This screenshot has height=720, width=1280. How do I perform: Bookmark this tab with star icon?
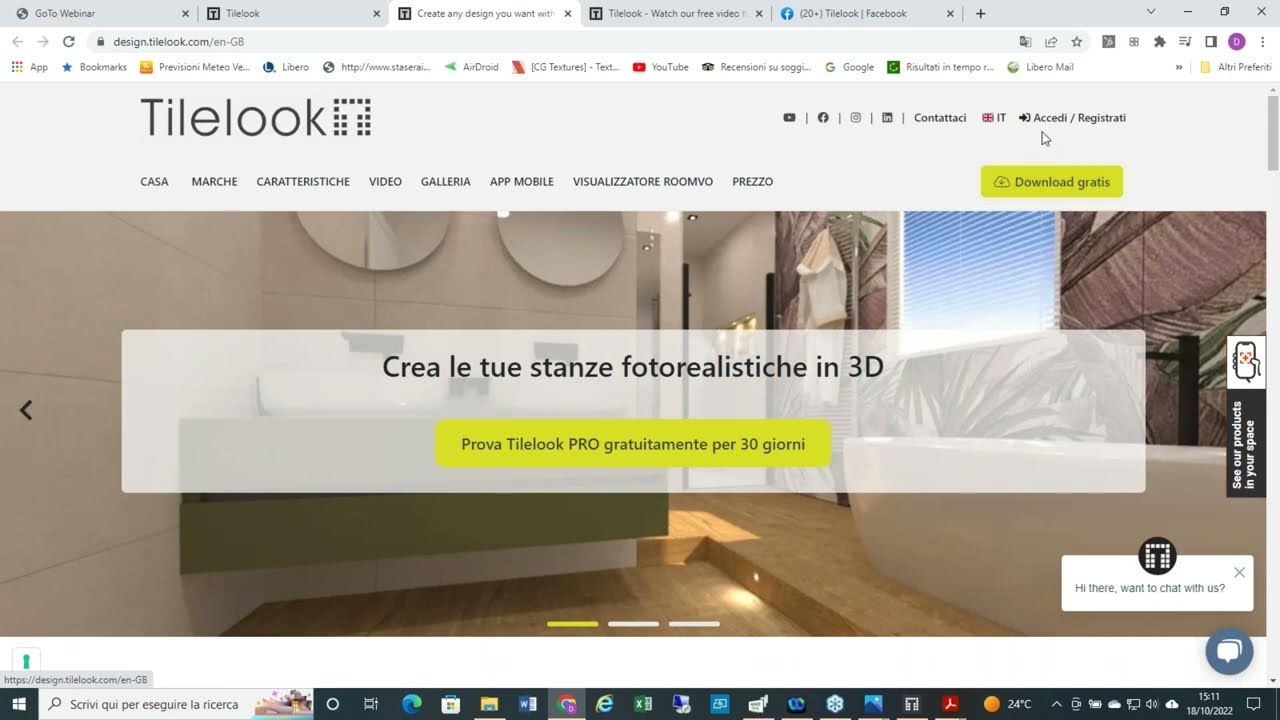(1077, 42)
